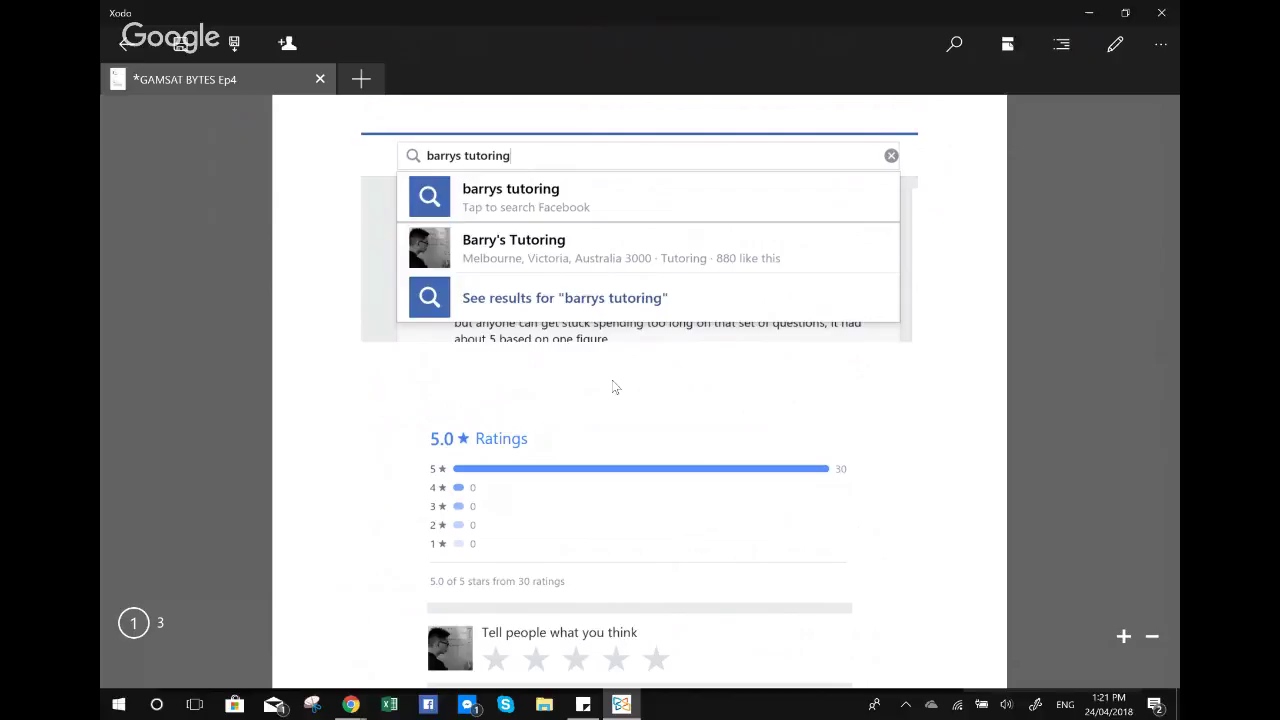Click the reviewer profile photo thumbnail

[x=450, y=648]
